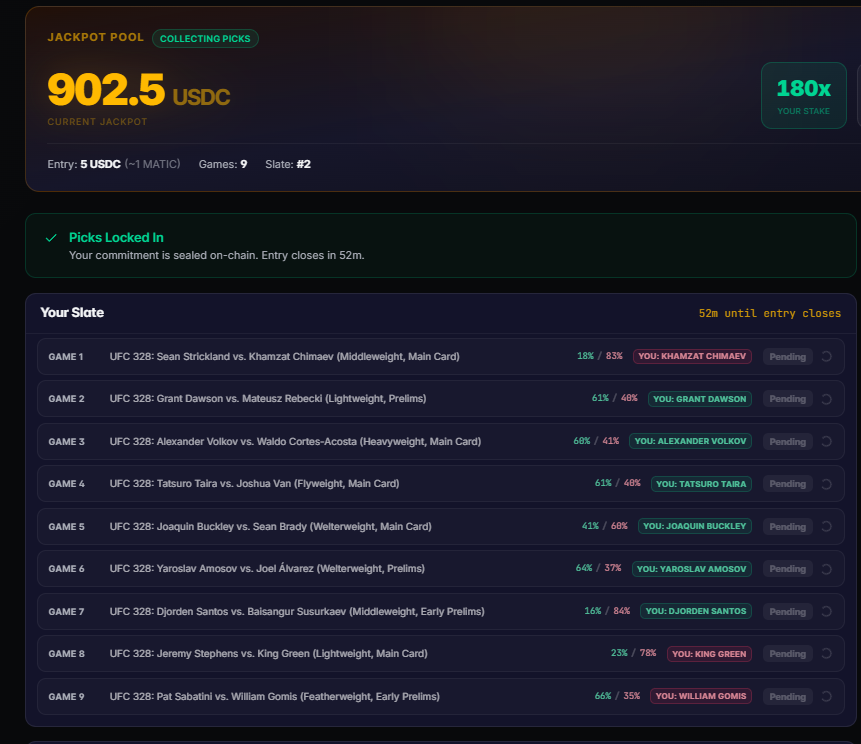Select the YOU: ALEXANDER VOLKOV pick badge
Viewport: 861px width, 744px height.
coord(690,441)
